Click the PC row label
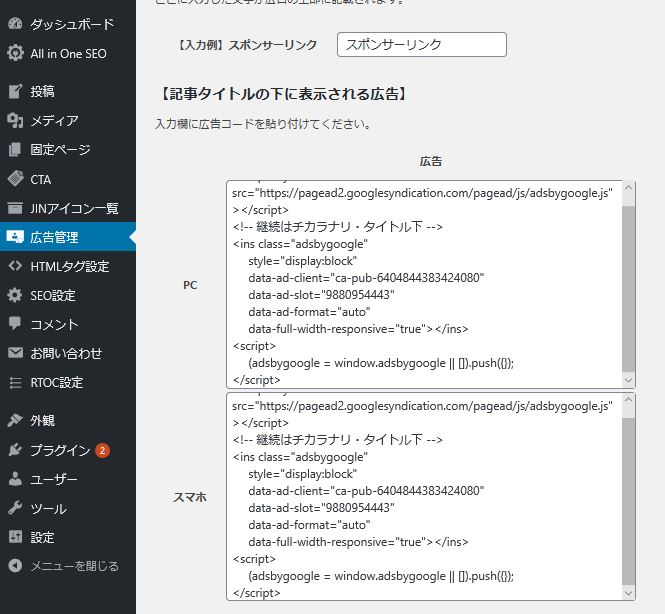This screenshot has width=665, height=614. (x=190, y=285)
